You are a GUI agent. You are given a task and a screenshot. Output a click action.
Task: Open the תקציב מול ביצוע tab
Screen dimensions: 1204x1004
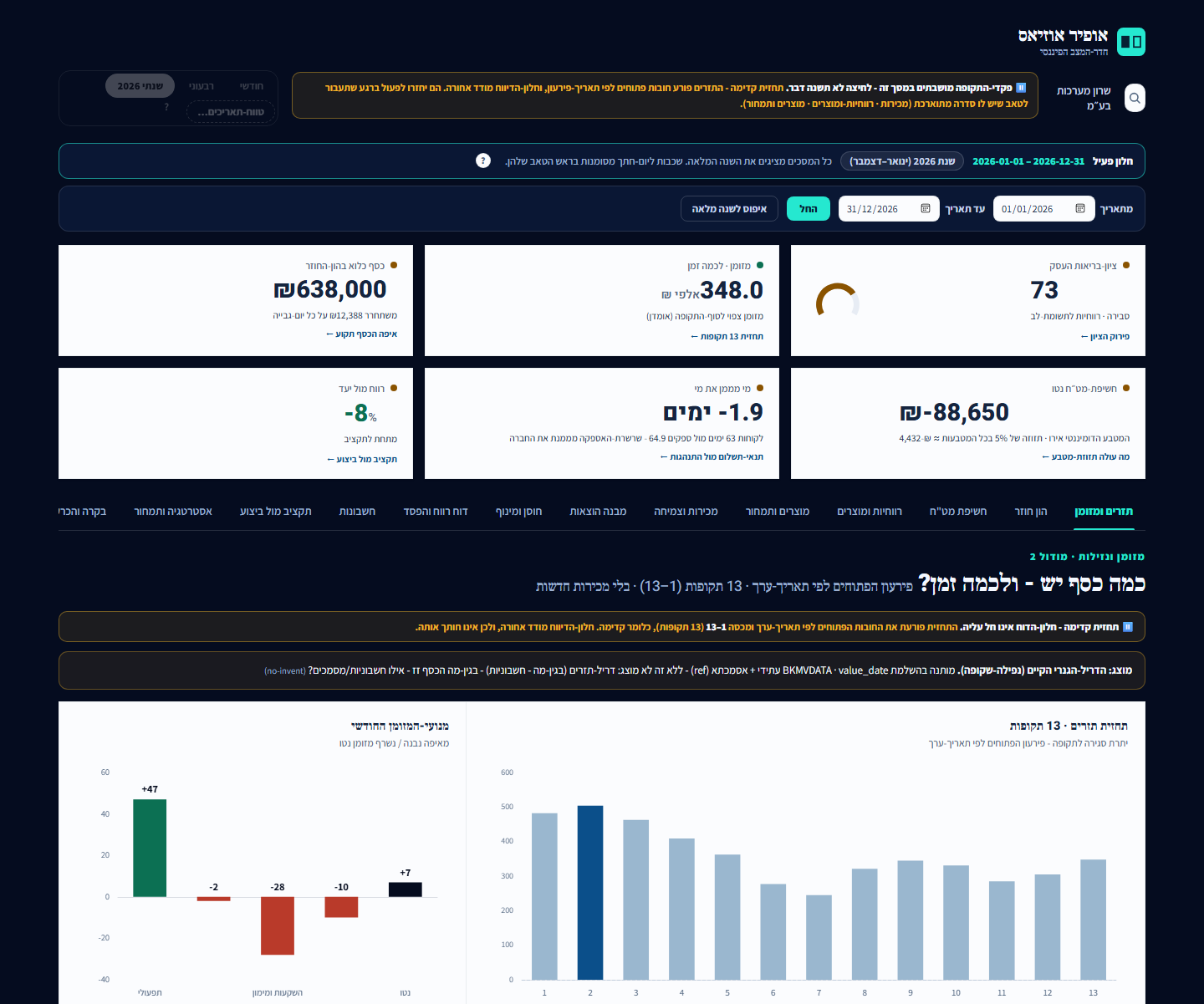(275, 511)
